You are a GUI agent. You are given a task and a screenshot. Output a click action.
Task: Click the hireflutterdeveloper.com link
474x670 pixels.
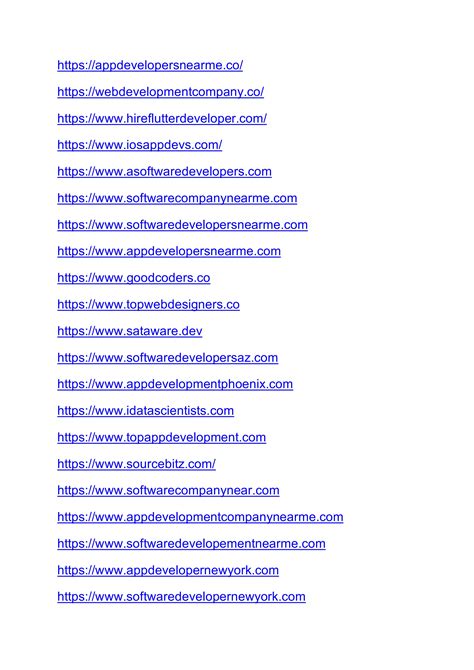coord(162,118)
